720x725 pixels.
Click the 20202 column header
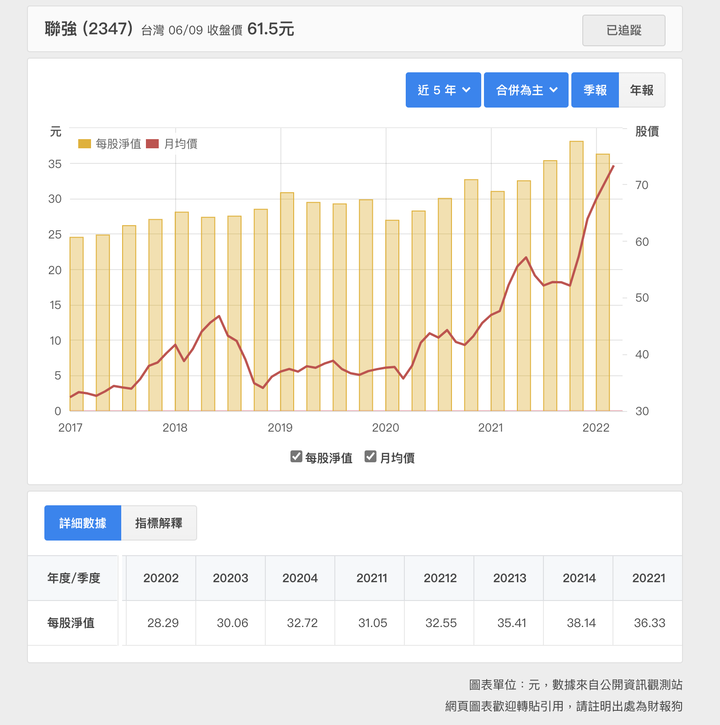tap(161, 578)
